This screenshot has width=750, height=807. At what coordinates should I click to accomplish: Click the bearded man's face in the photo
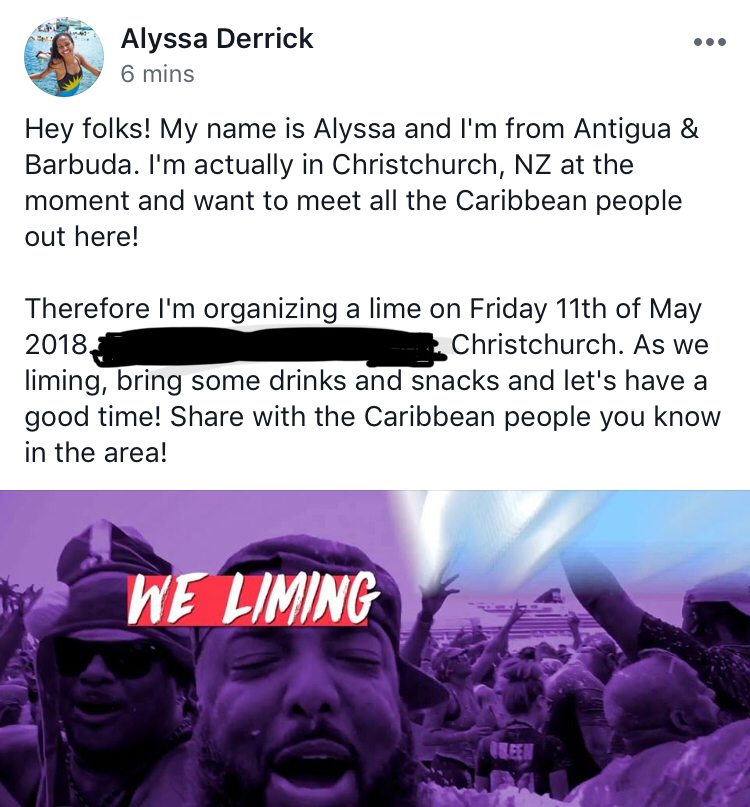click(304, 710)
